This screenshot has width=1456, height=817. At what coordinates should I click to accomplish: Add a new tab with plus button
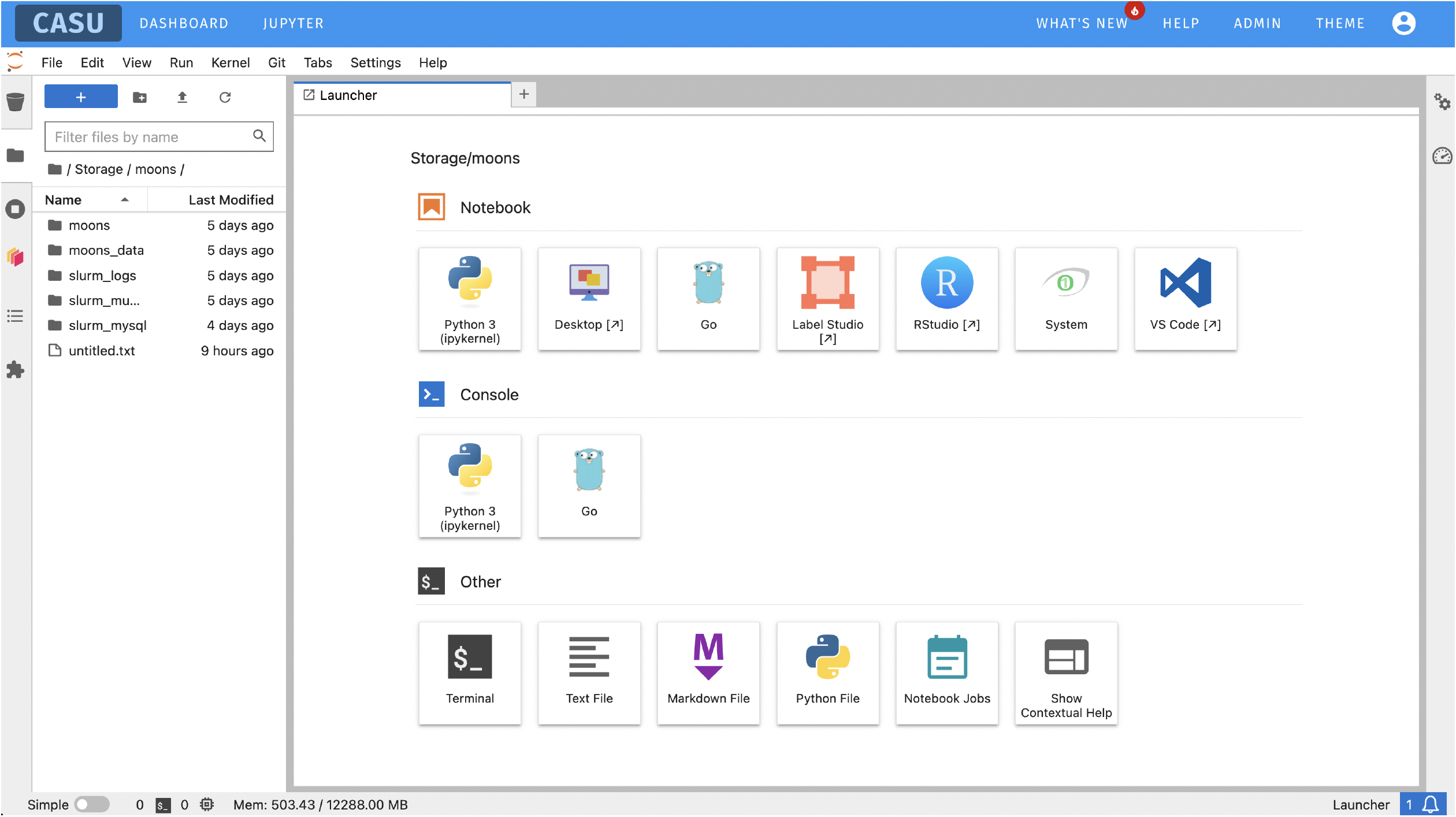524,94
